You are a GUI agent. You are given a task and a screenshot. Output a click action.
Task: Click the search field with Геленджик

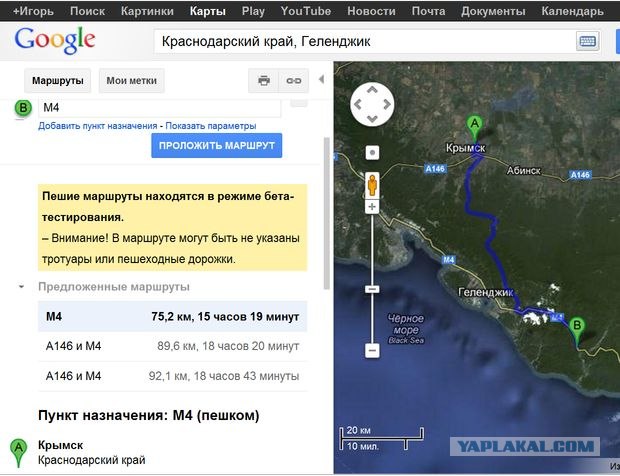click(x=364, y=41)
